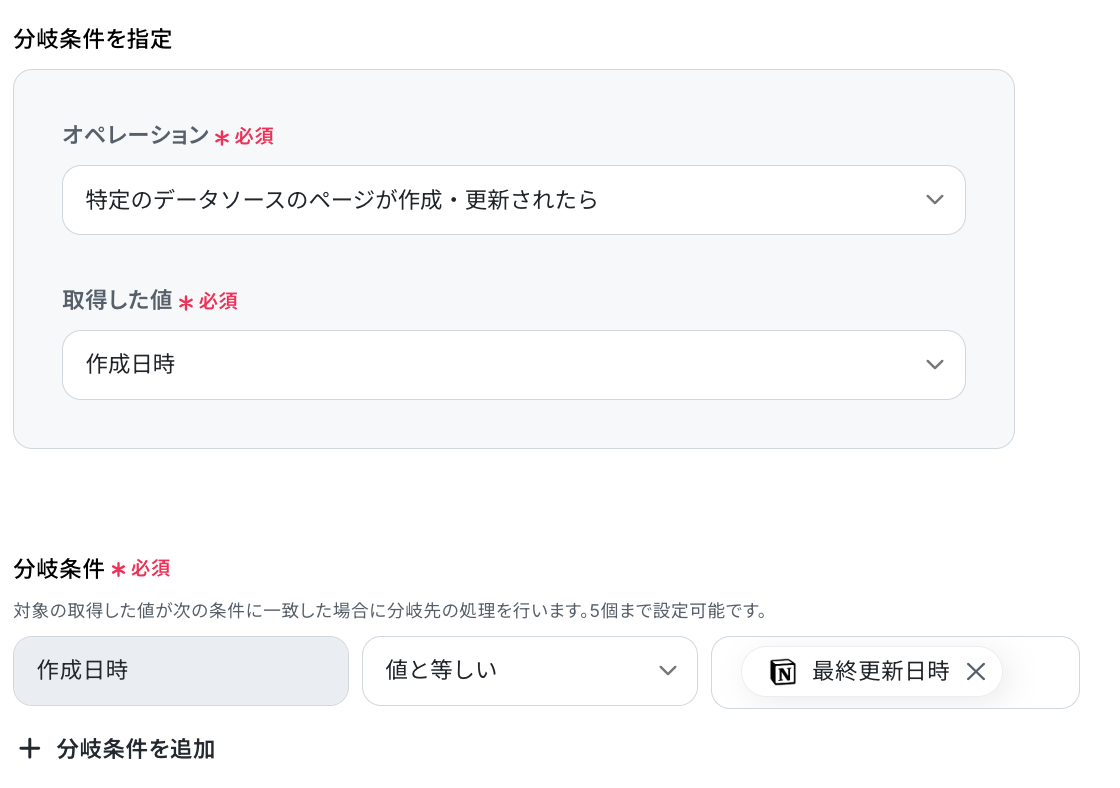The image size is (1120, 788).
Task: Click the red 必須 mark beside オペレーション
Action: [x=254, y=136]
